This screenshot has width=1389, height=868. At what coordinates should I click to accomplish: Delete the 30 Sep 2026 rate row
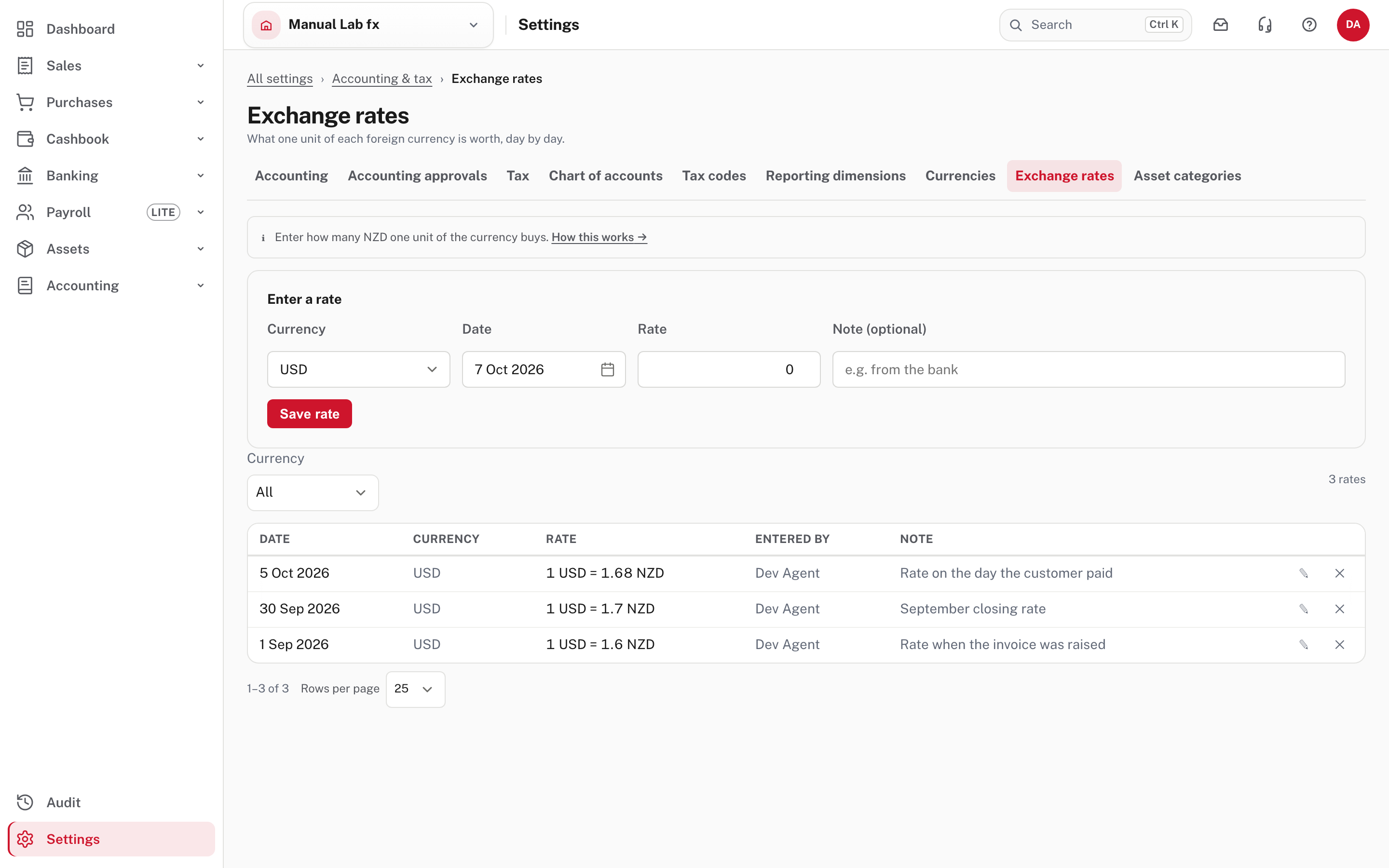1340,609
